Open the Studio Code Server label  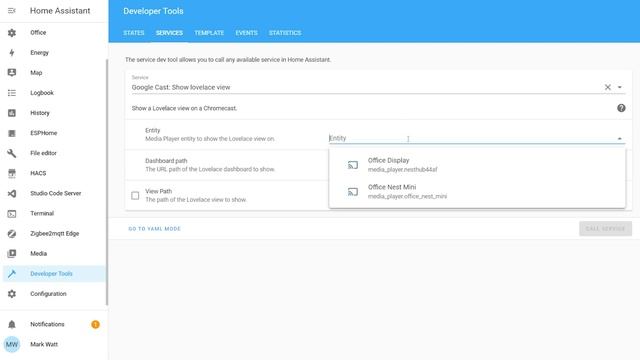(x=56, y=193)
